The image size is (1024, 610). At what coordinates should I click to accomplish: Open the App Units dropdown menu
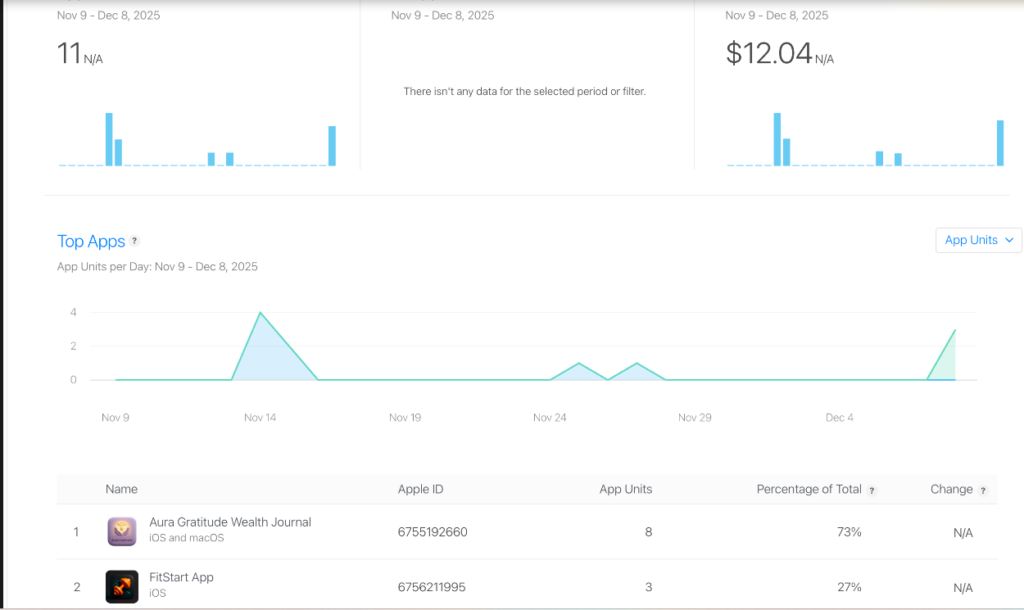(978, 240)
